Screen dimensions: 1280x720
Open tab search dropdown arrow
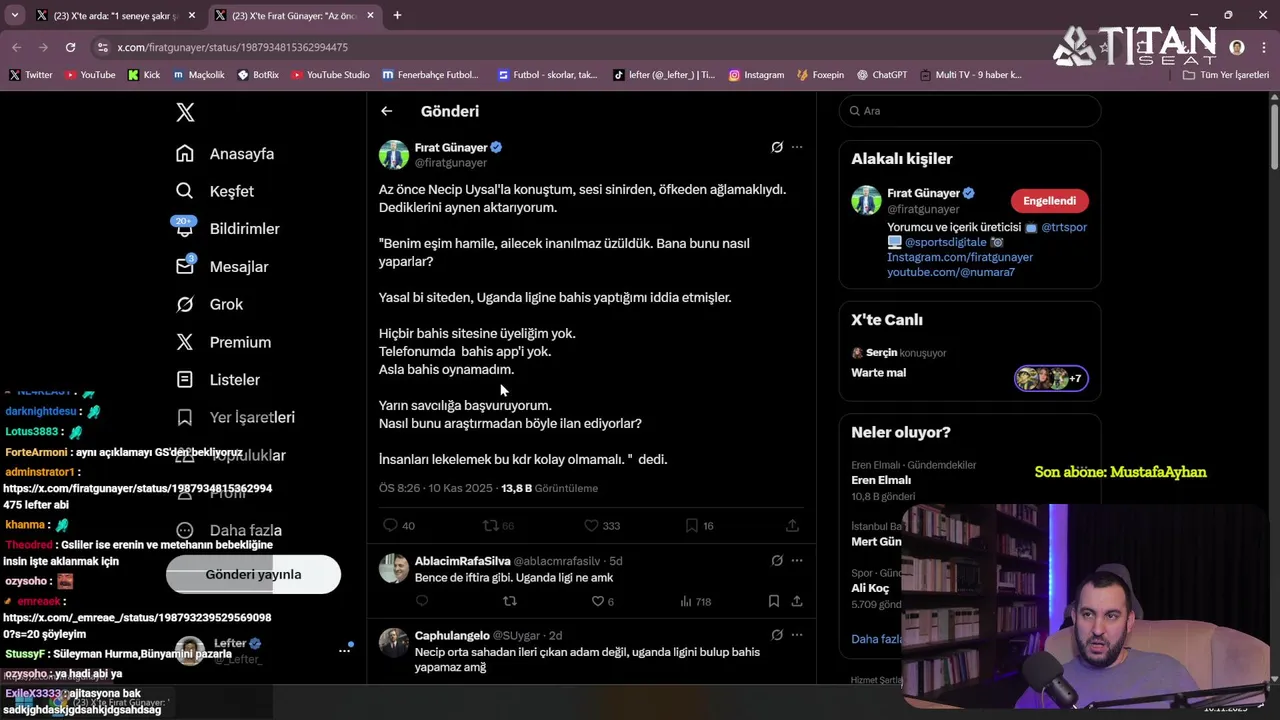(x=14, y=15)
